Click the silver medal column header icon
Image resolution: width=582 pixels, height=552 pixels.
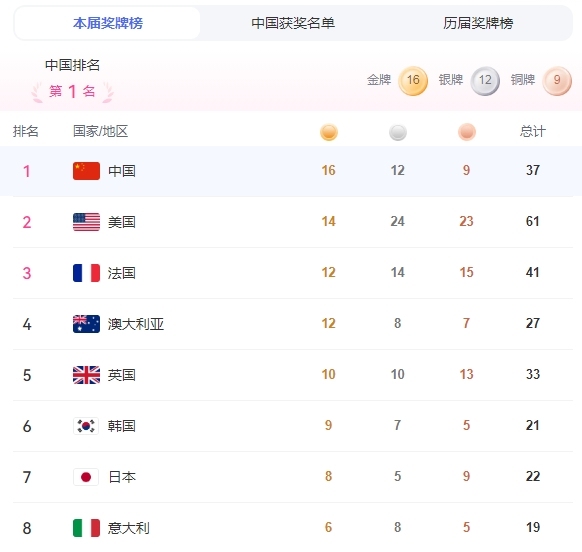[398, 132]
